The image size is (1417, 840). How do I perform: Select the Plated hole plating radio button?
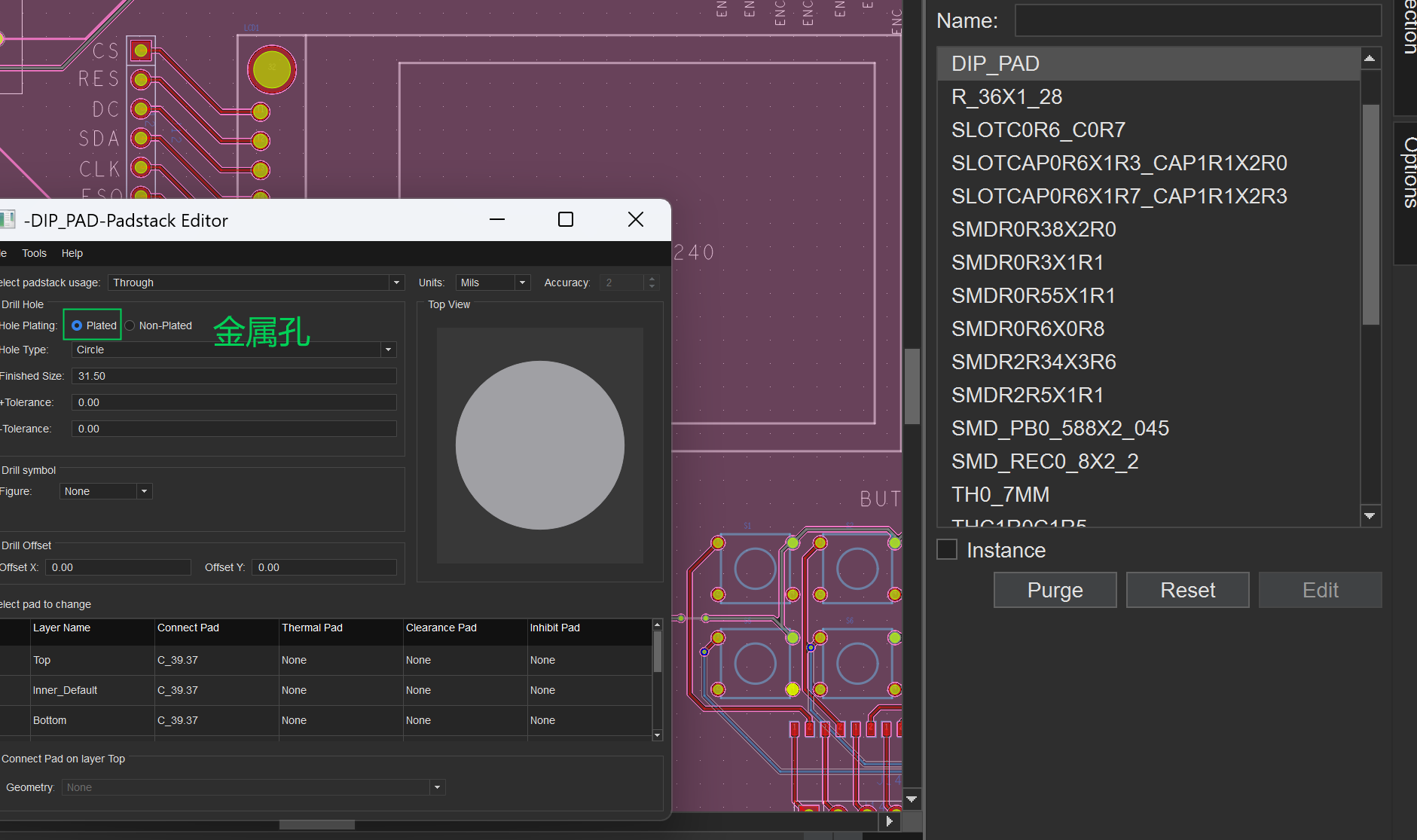[77, 325]
